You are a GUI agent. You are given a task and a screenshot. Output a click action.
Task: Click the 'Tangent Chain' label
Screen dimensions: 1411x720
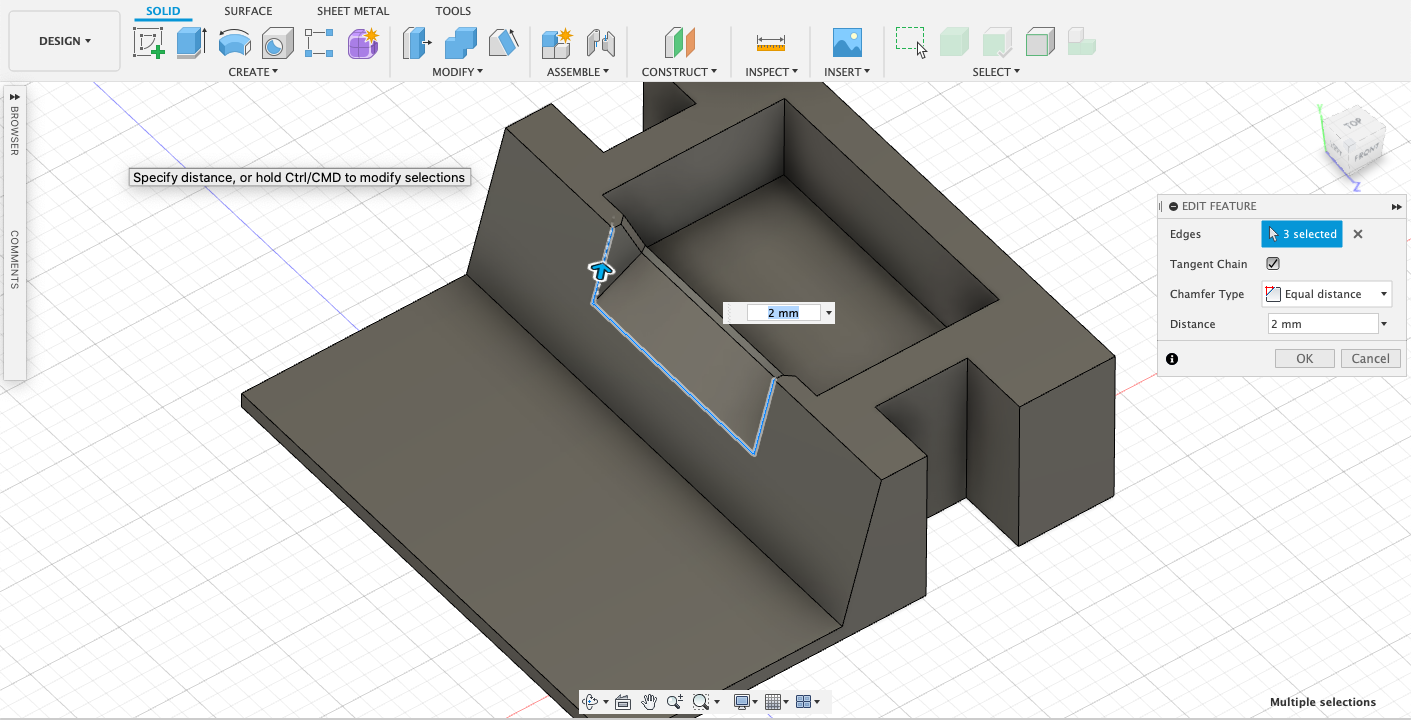[x=1208, y=264]
